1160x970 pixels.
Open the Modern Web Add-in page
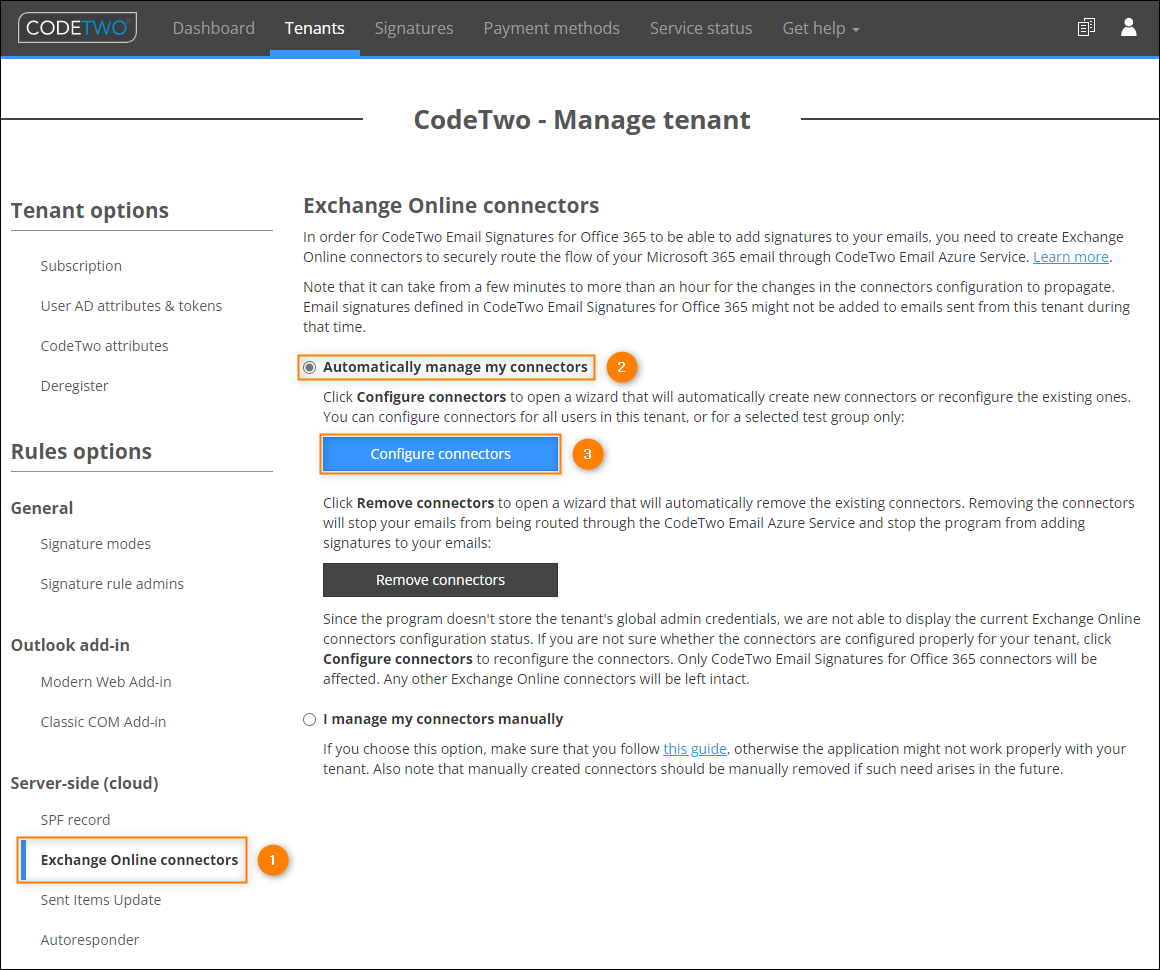coord(105,681)
